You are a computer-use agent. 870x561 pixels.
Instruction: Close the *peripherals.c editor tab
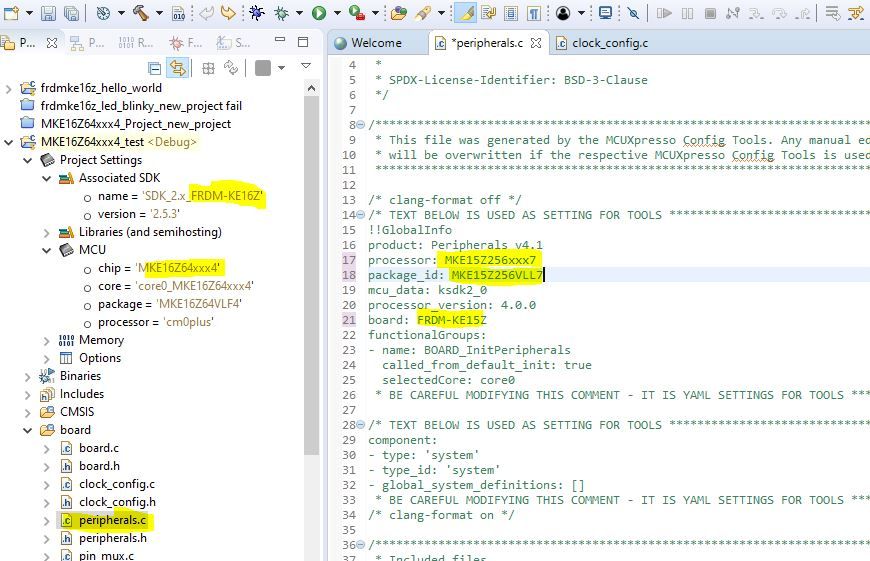click(x=536, y=43)
